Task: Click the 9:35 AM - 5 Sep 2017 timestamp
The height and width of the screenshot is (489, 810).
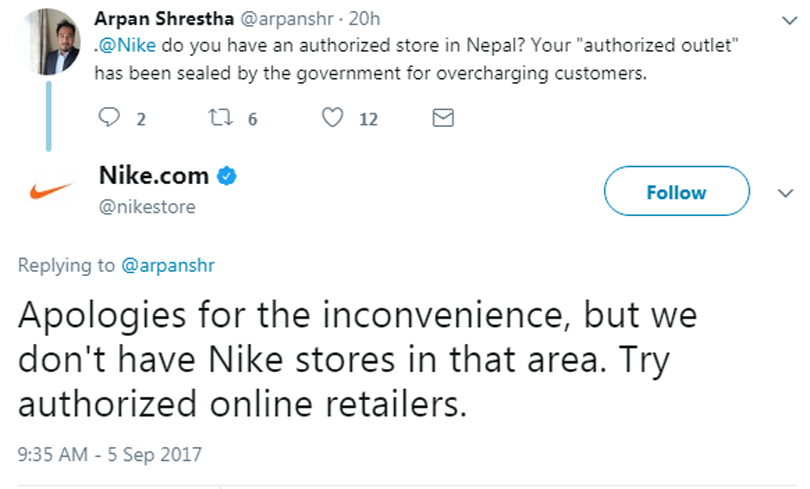Action: 110,454
